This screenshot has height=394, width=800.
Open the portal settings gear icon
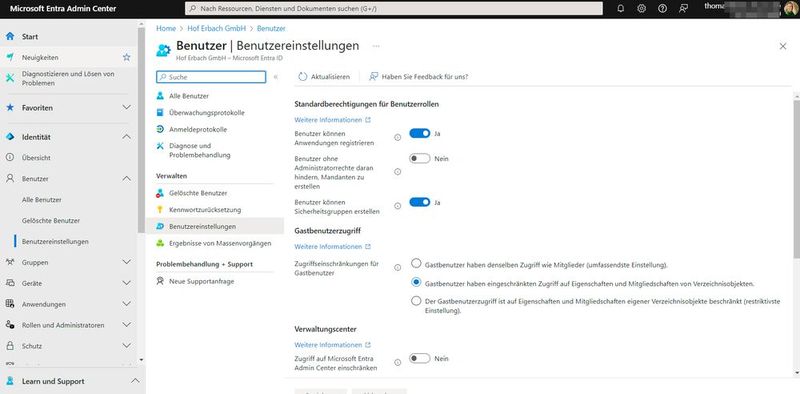pyautogui.click(x=641, y=9)
